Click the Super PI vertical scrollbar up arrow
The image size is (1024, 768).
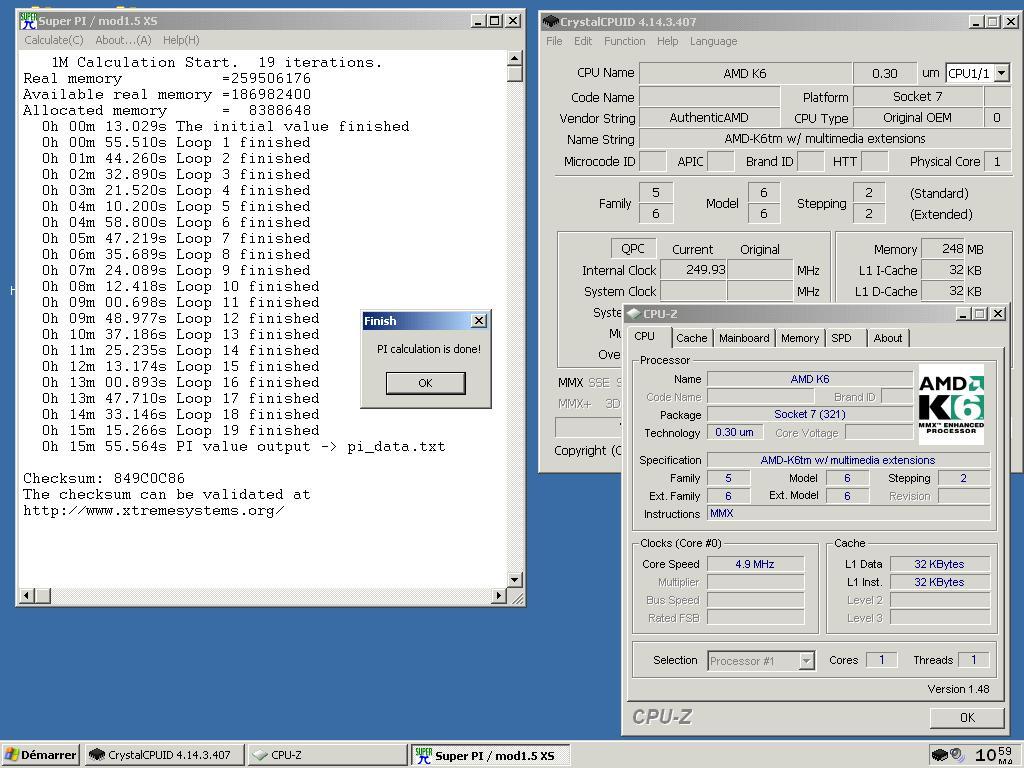click(x=515, y=59)
